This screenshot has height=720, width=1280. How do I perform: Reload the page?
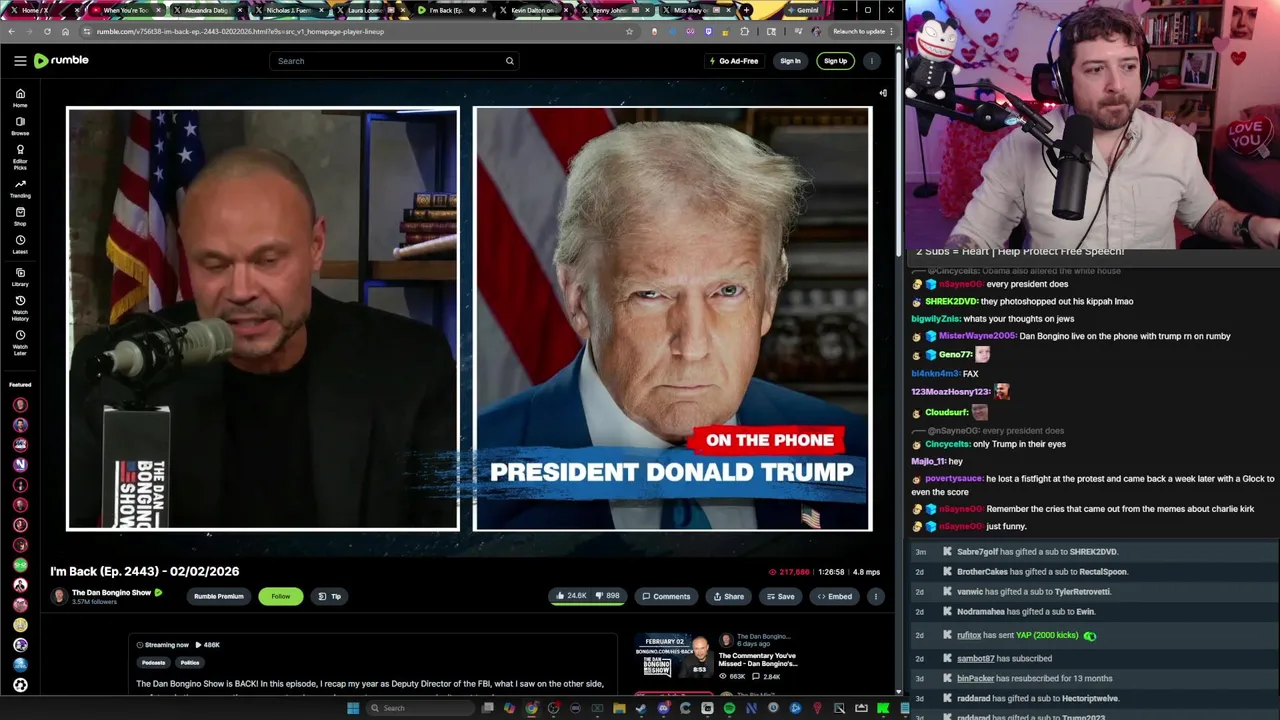[47, 31]
